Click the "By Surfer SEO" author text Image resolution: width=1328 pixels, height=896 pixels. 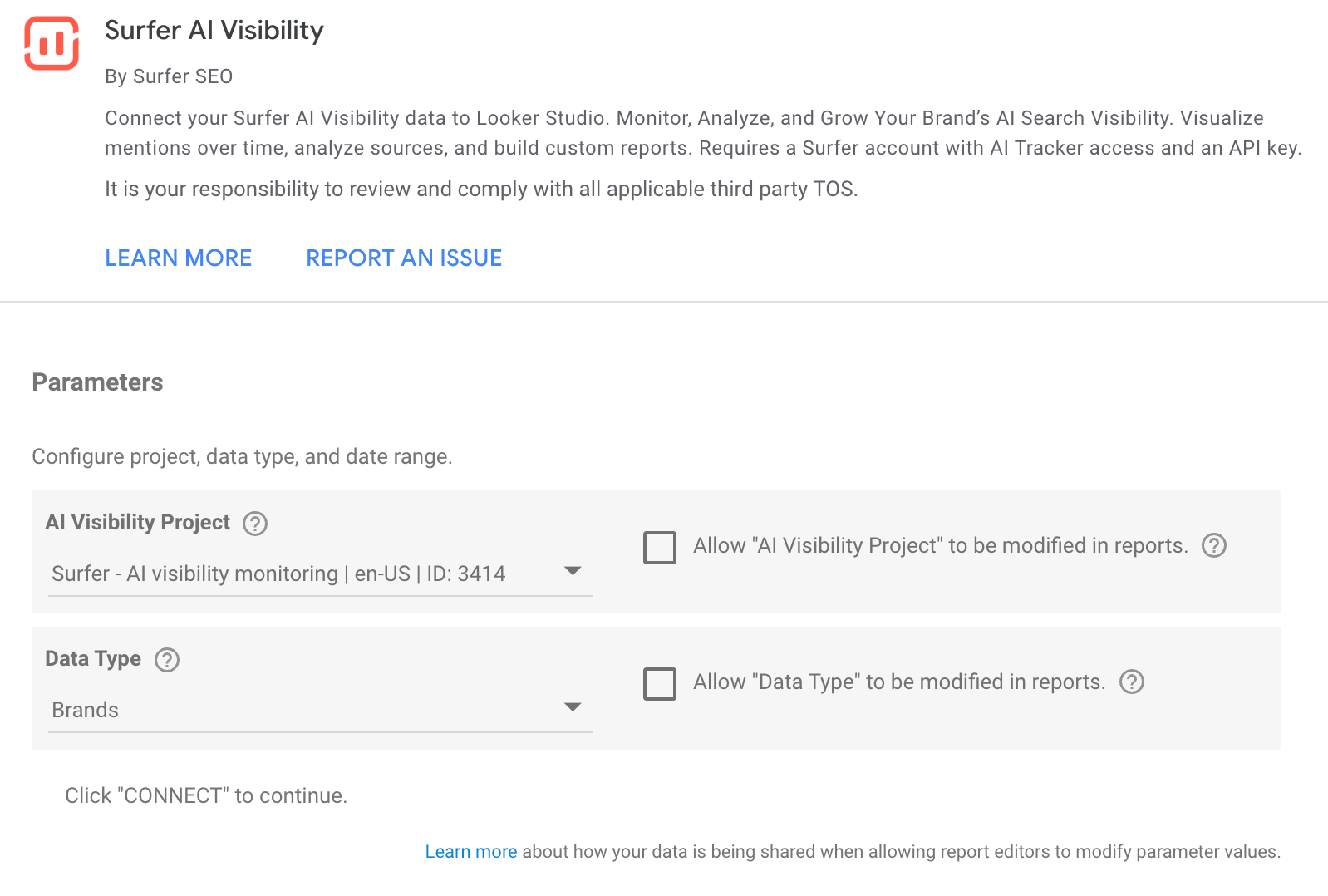[169, 76]
